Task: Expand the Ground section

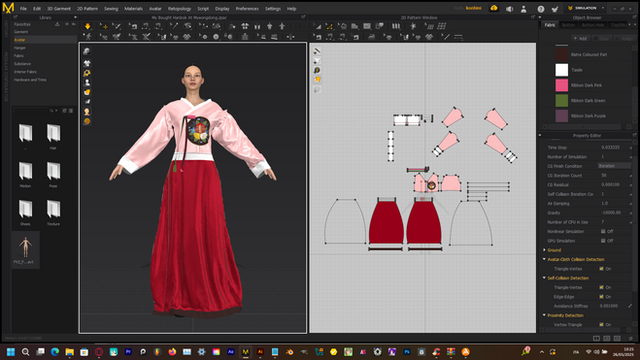Action: click(x=544, y=250)
